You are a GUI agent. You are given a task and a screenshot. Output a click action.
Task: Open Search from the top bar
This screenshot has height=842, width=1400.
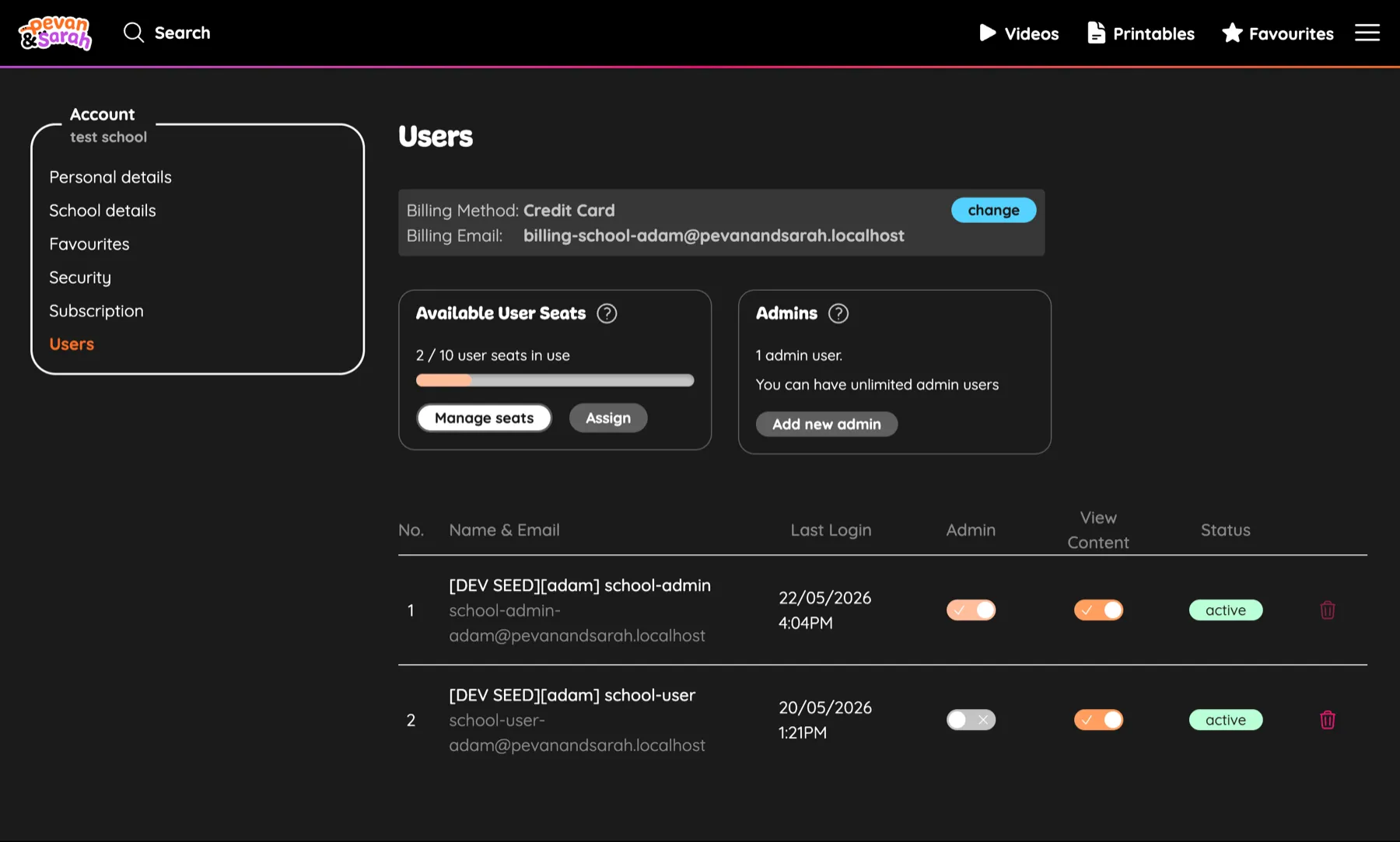pyautogui.click(x=166, y=33)
